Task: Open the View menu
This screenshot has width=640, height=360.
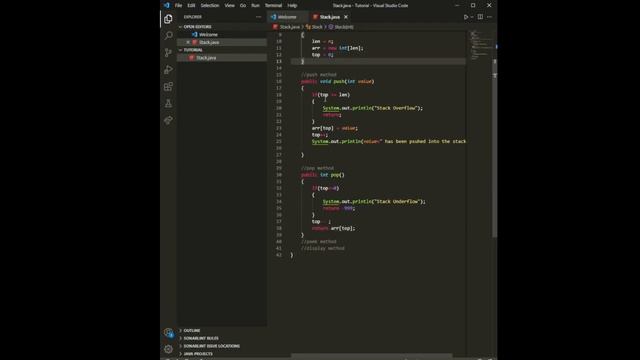Action: 229,5
